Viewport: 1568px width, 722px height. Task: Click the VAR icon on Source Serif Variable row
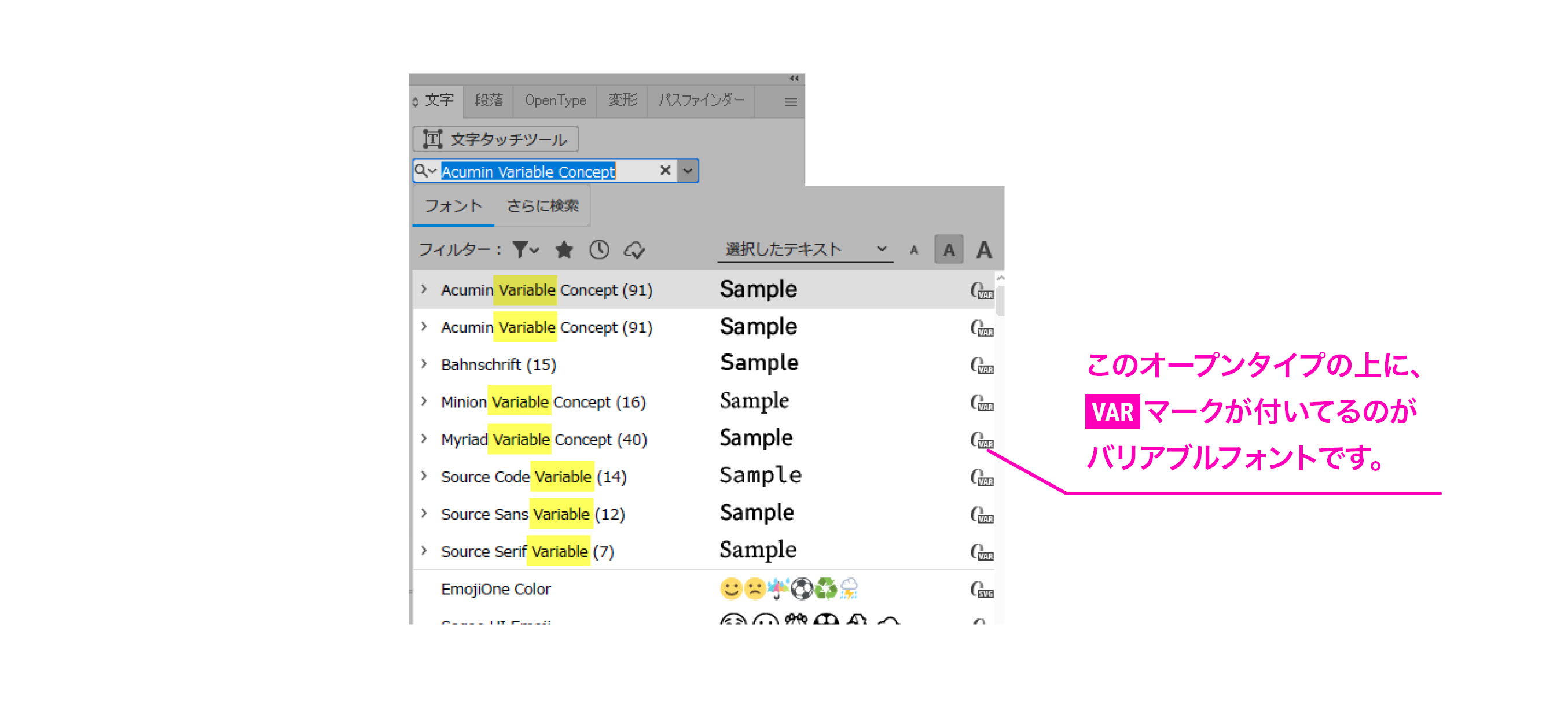tap(981, 552)
